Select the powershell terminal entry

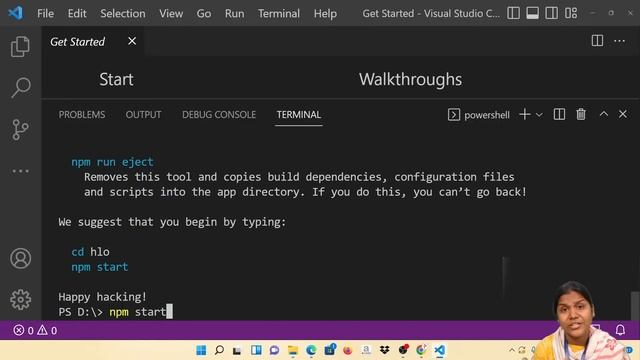coord(478,115)
